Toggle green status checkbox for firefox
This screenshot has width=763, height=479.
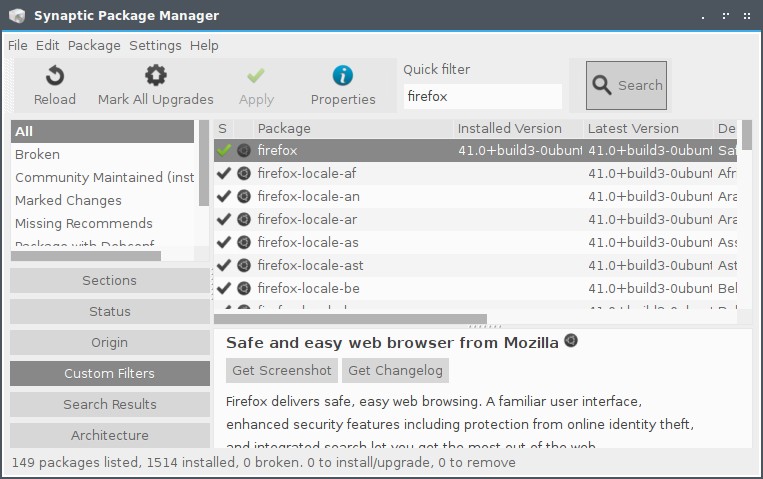point(224,150)
